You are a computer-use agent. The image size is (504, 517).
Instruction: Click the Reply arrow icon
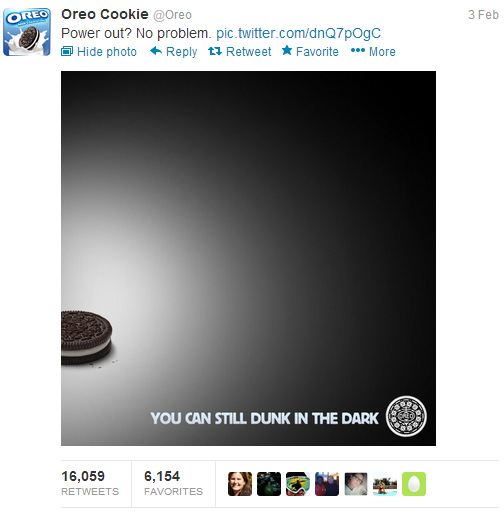(x=156, y=51)
